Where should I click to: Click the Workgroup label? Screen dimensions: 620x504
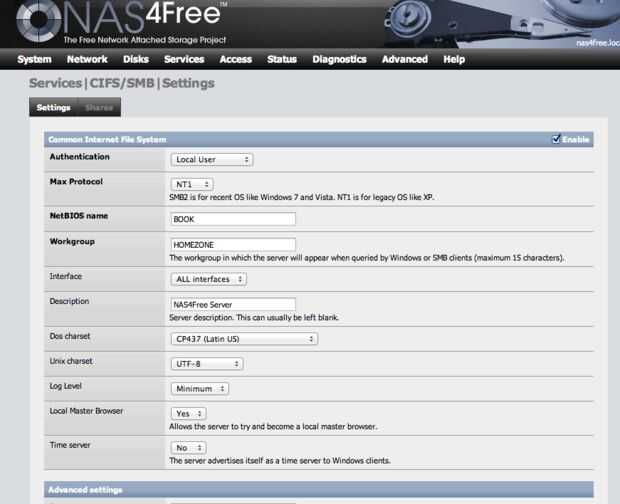pyautogui.click(x=72, y=242)
